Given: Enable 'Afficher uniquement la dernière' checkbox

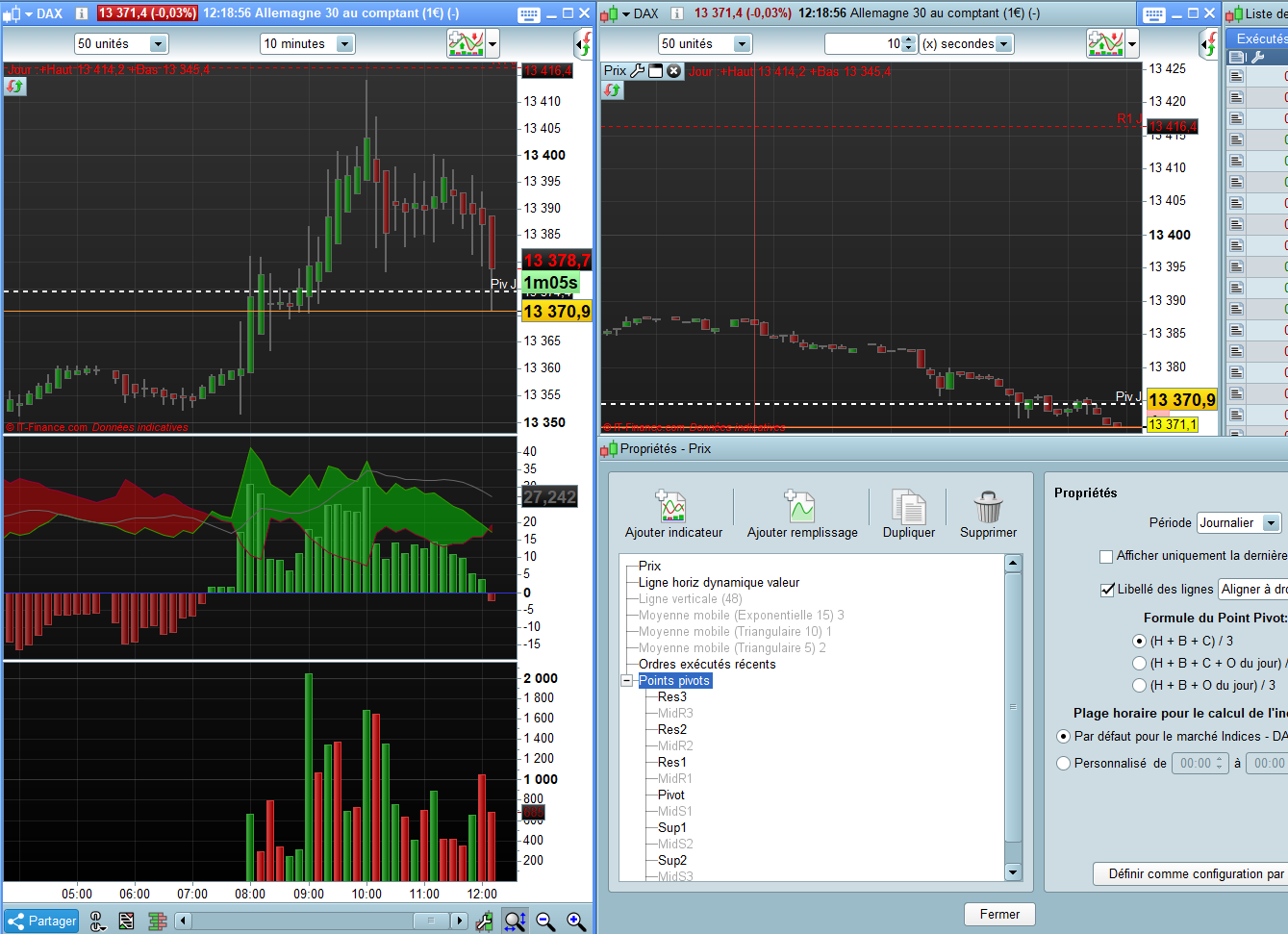Looking at the screenshot, I should [x=1106, y=556].
